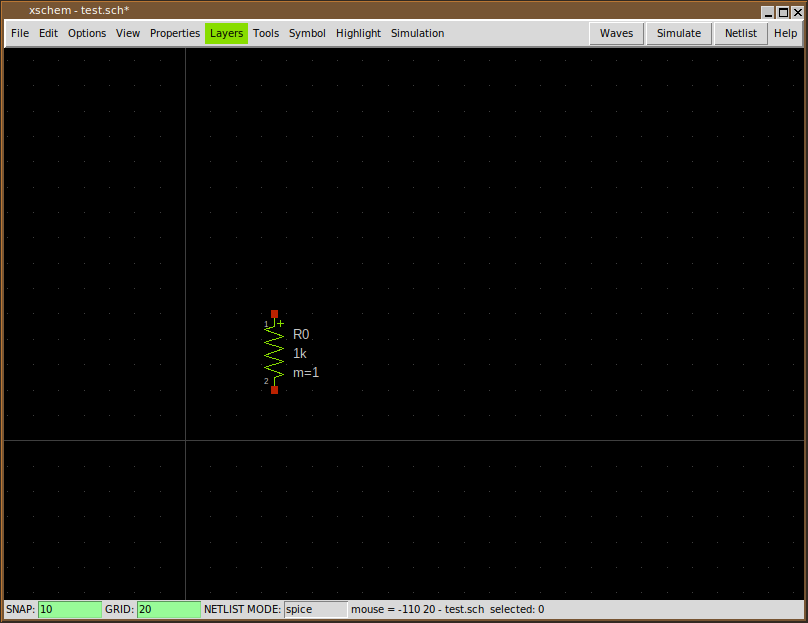The image size is (808, 623).
Task: Expand the Options menu
Action: 87,33
